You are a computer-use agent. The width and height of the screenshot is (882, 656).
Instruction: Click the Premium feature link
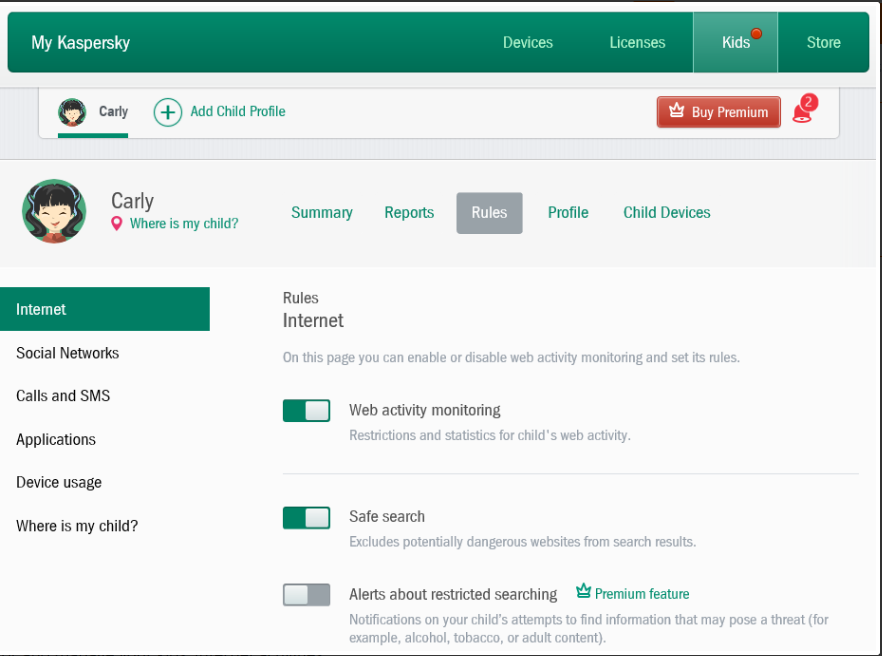point(642,594)
